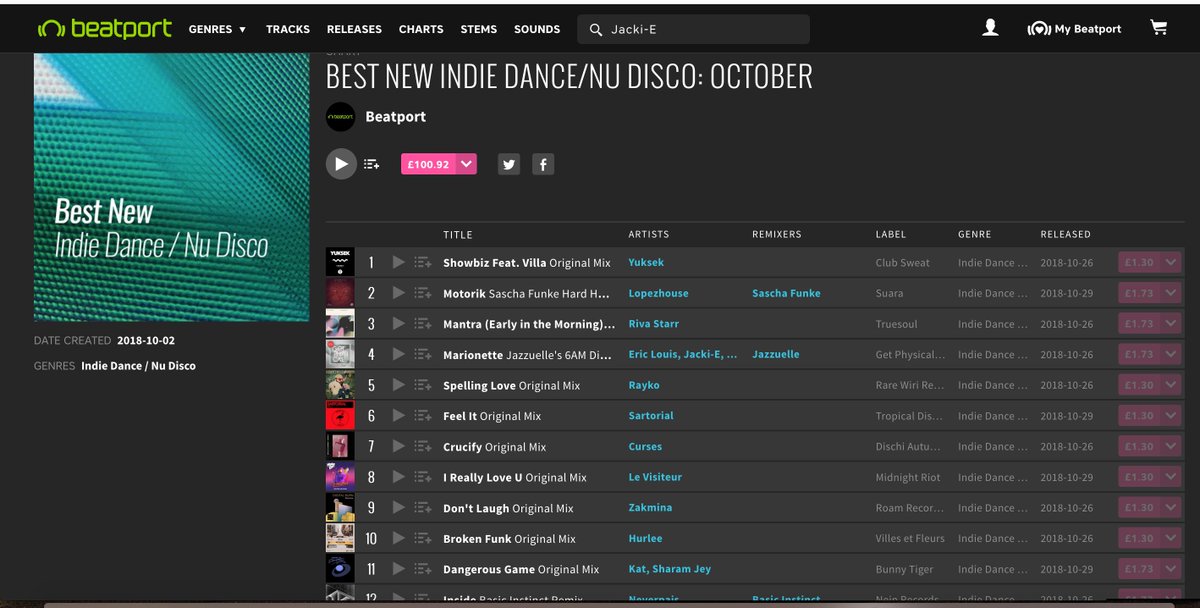This screenshot has height=608, width=1200.
Task: Queue the Crucify track
Action: pyautogui.click(x=422, y=446)
